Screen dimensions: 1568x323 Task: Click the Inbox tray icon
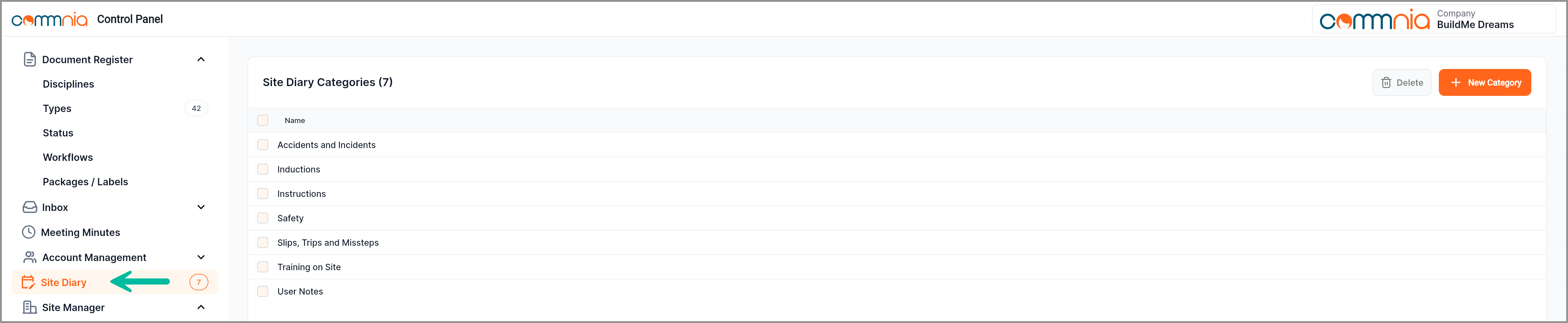[x=29, y=207]
